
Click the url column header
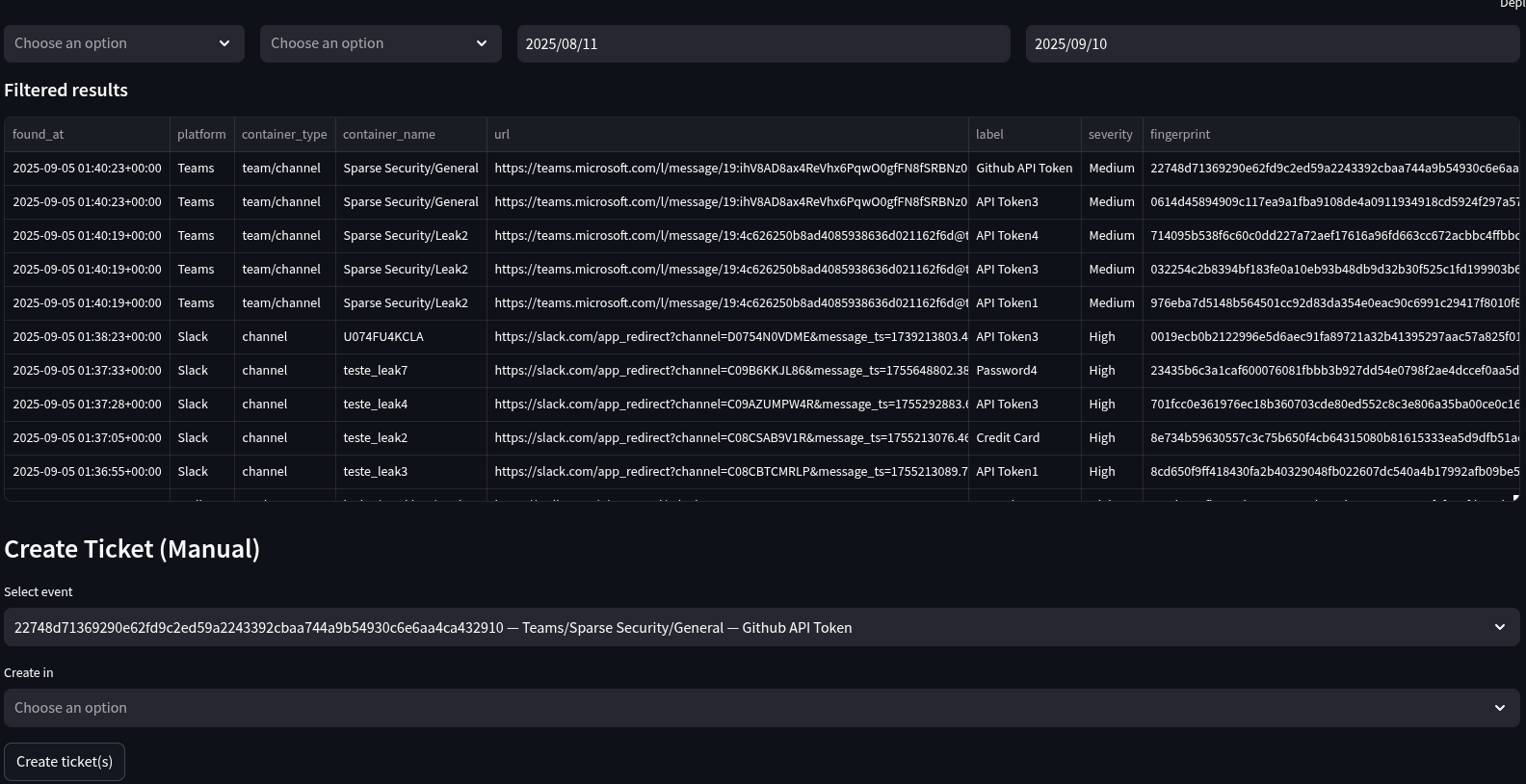pos(502,135)
